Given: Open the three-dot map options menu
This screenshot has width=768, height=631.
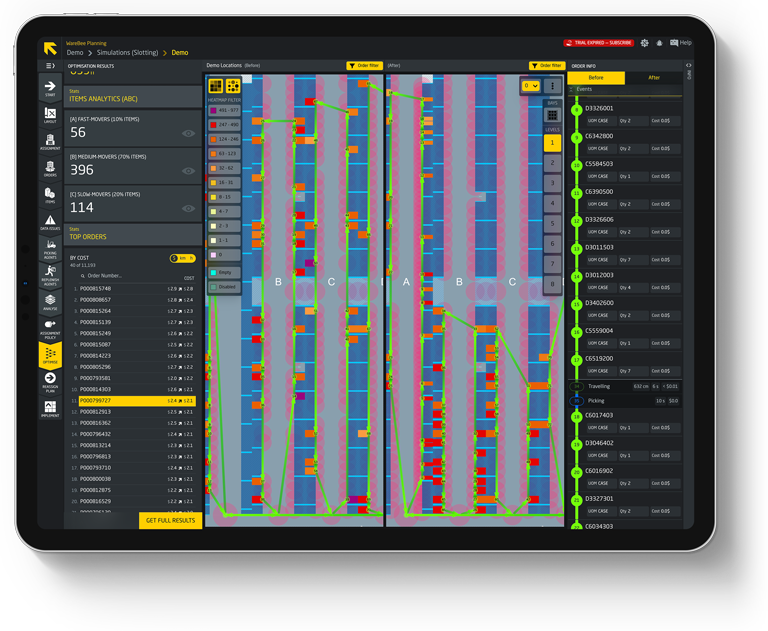Looking at the screenshot, I should click(x=552, y=86).
